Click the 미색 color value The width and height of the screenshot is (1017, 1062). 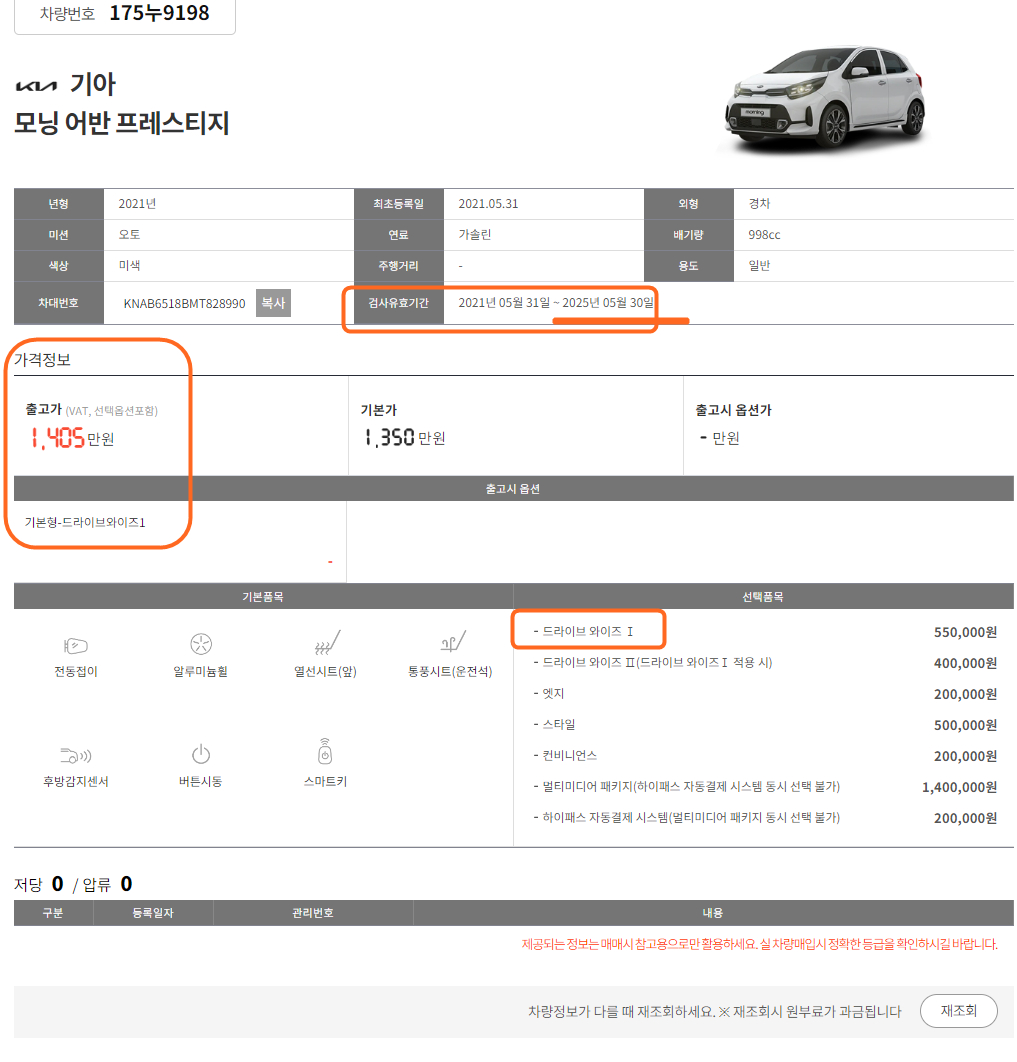tap(129, 266)
